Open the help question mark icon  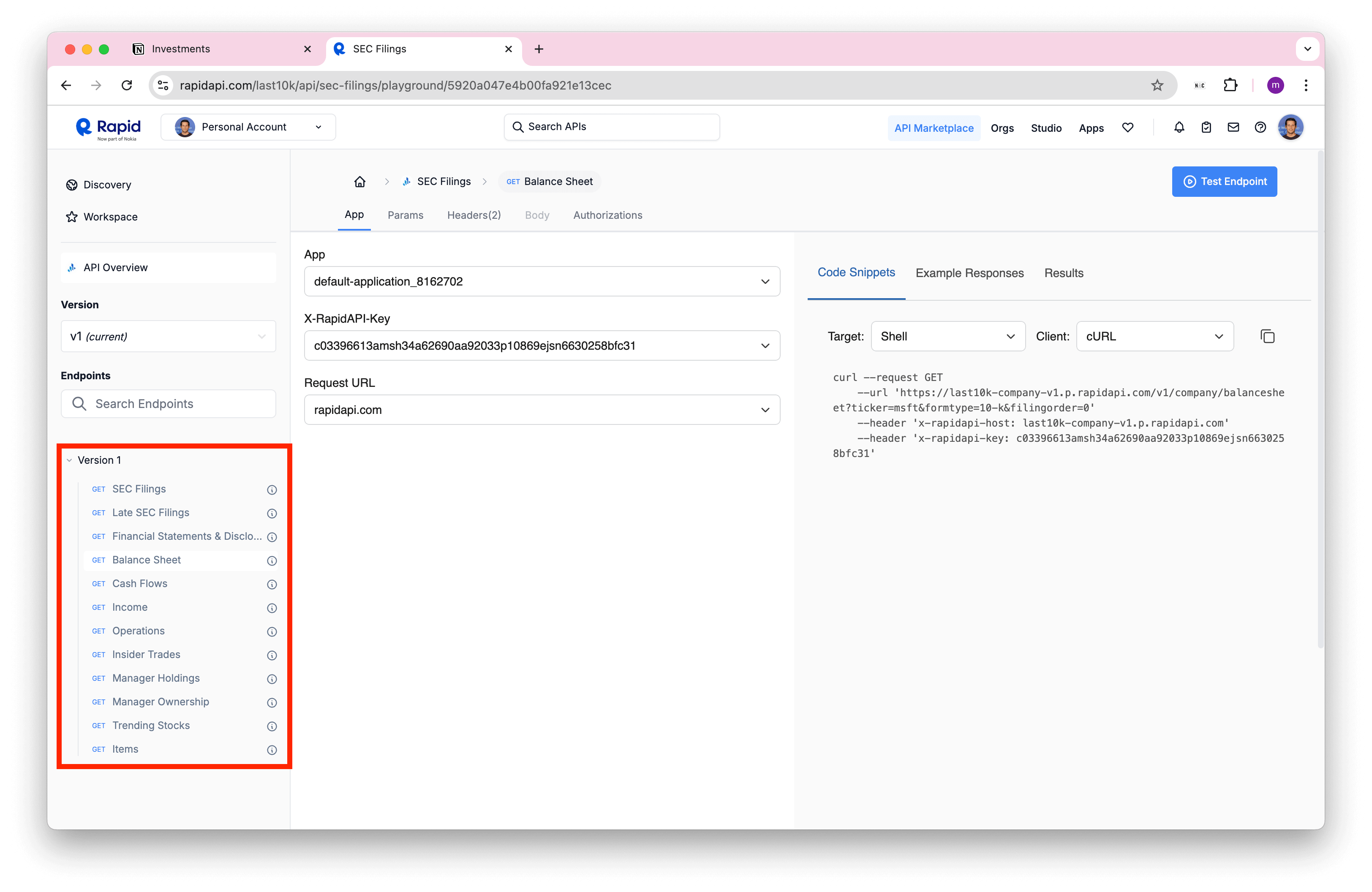(x=1260, y=128)
